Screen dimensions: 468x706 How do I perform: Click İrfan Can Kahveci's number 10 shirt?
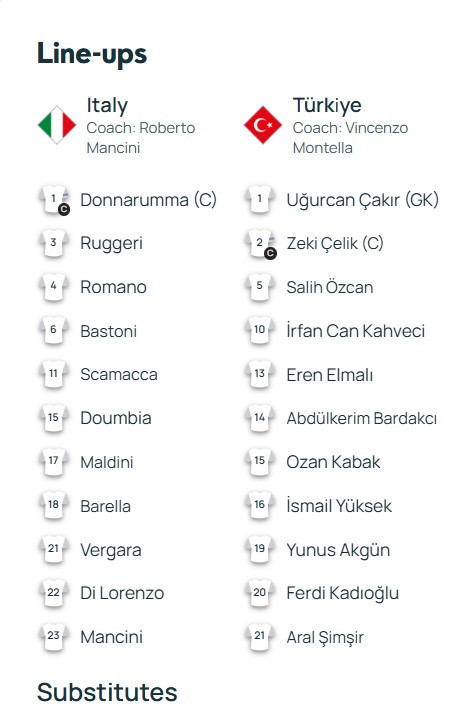(260, 331)
